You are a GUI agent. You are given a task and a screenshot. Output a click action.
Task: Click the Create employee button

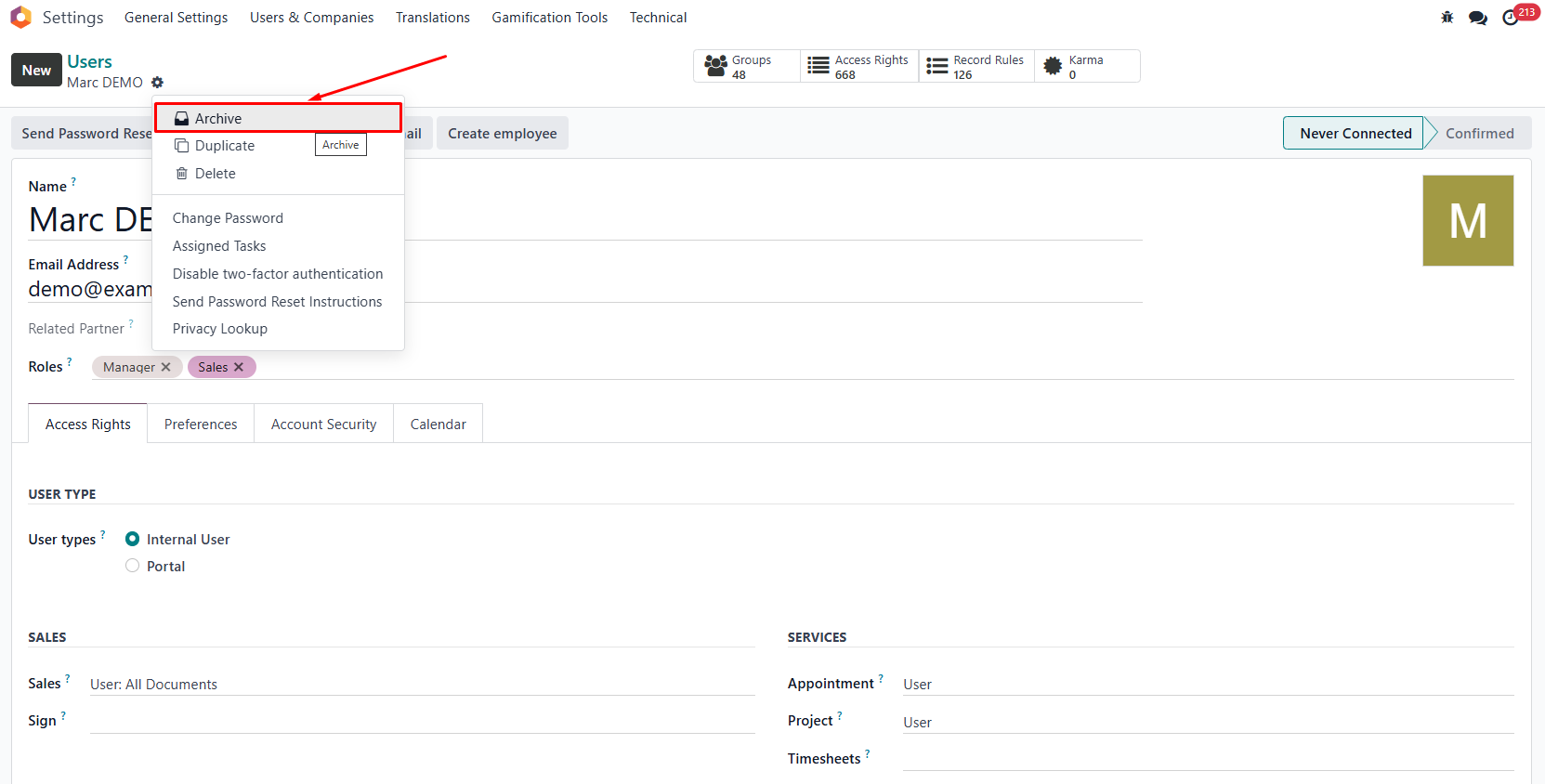tap(502, 134)
